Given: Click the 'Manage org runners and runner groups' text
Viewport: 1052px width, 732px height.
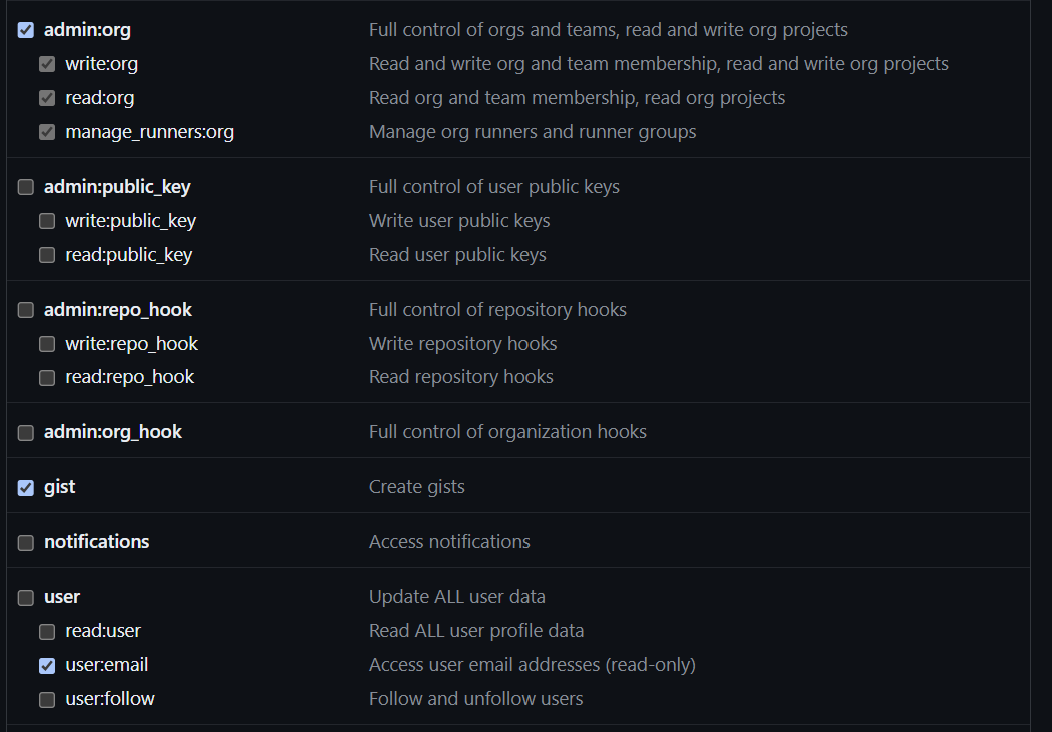Looking at the screenshot, I should coord(532,132).
